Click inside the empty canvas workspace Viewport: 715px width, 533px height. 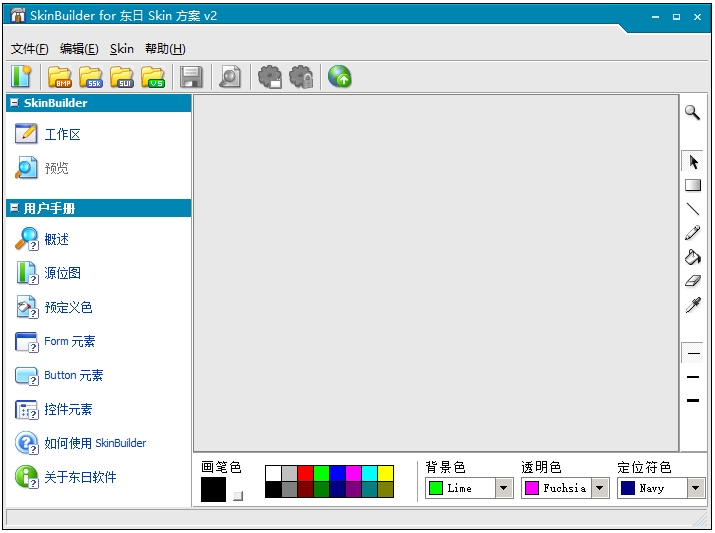[x=436, y=273]
